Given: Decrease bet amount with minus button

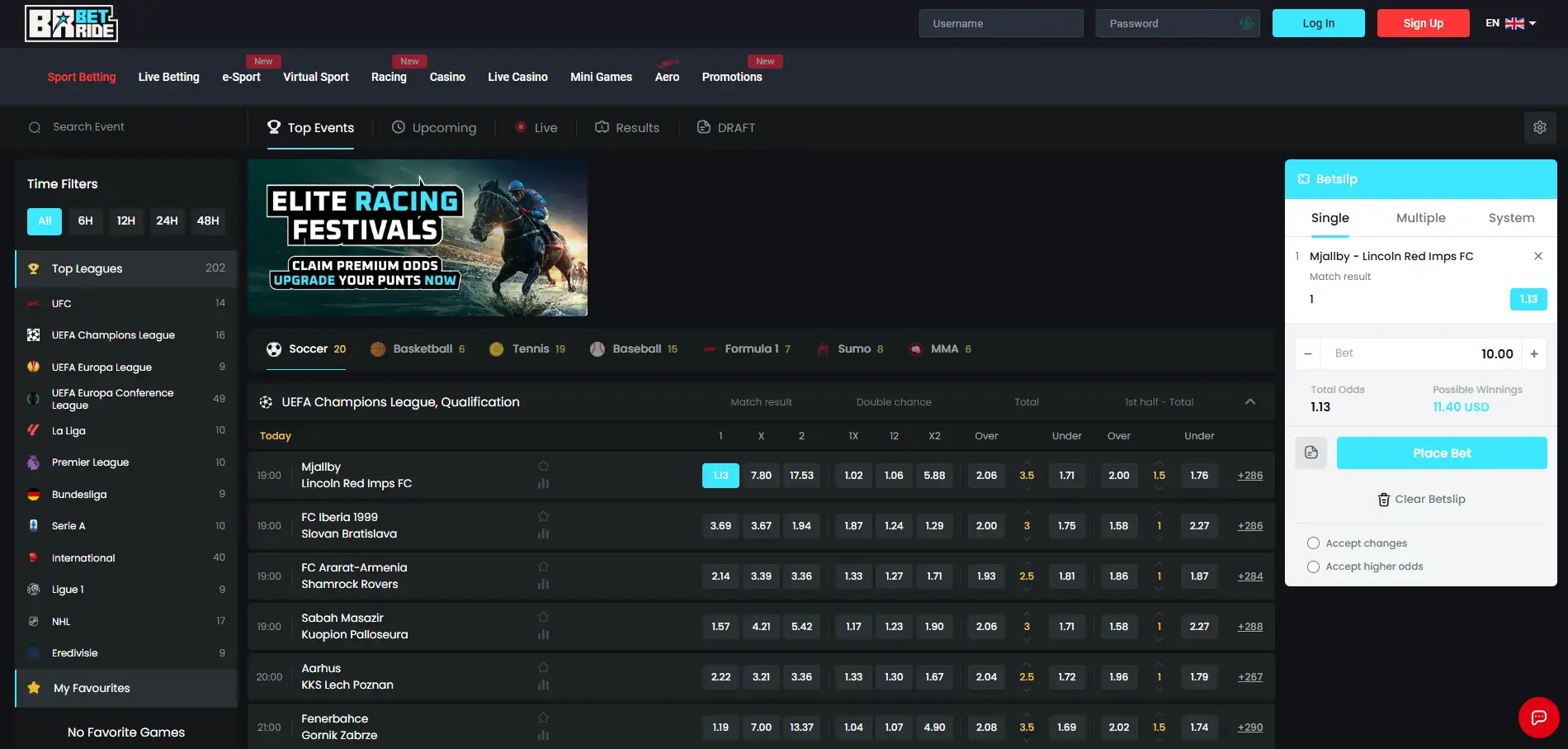Looking at the screenshot, I should (1308, 353).
